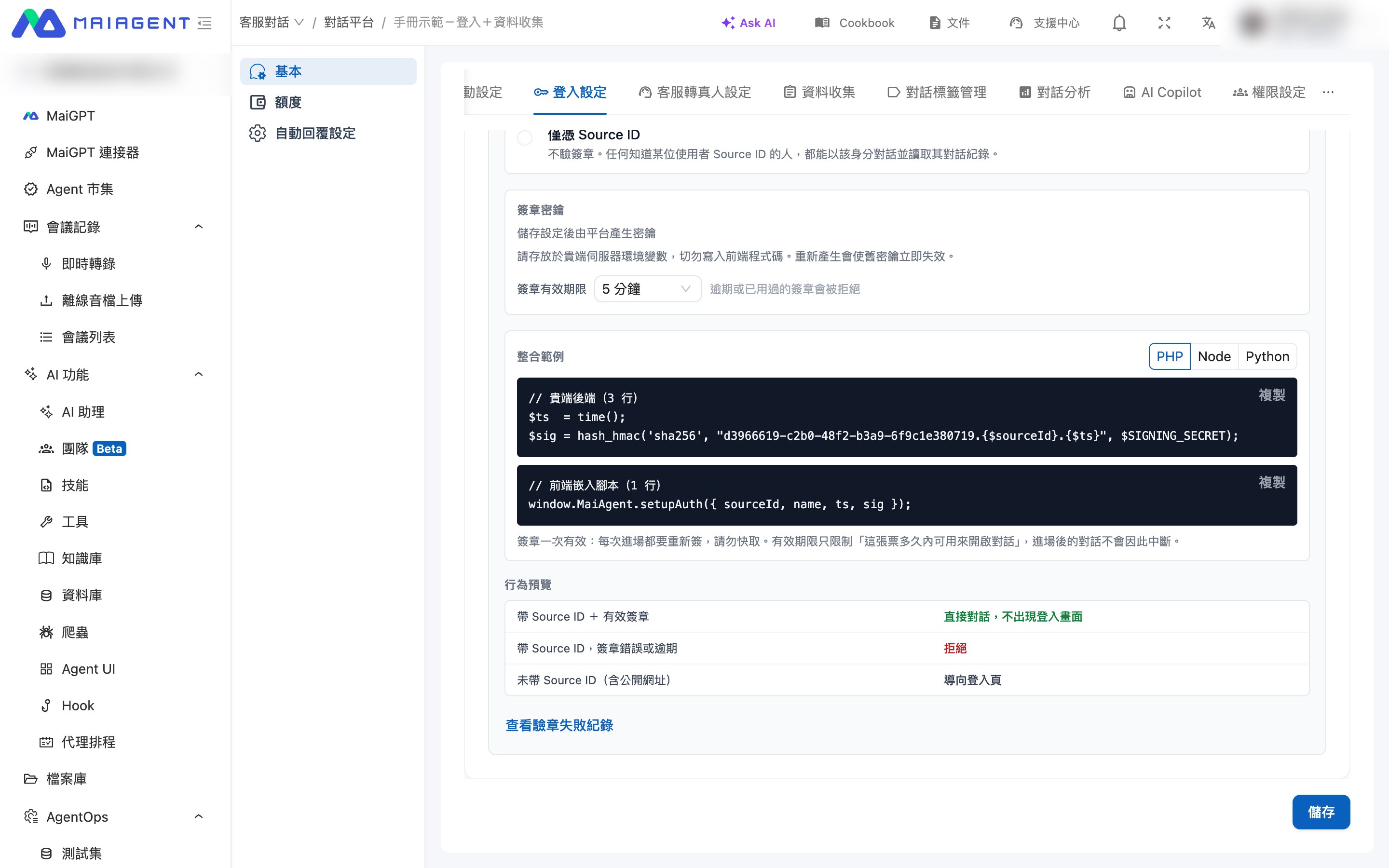
Task: Switch code sample to Python
Action: [x=1267, y=356]
